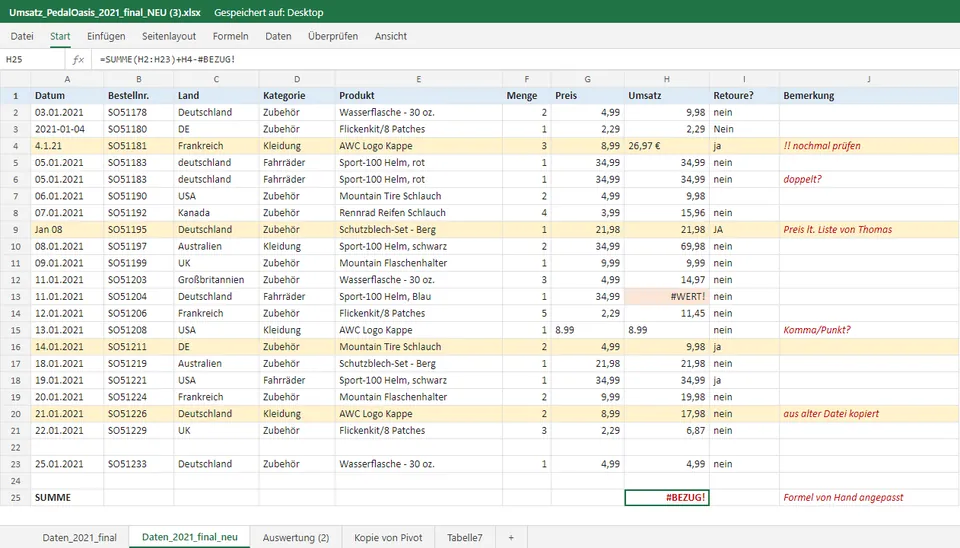960x548 pixels.
Task: Click product 'Schutzblech-Set - Berg' in row 9
Action: [x=419, y=230]
